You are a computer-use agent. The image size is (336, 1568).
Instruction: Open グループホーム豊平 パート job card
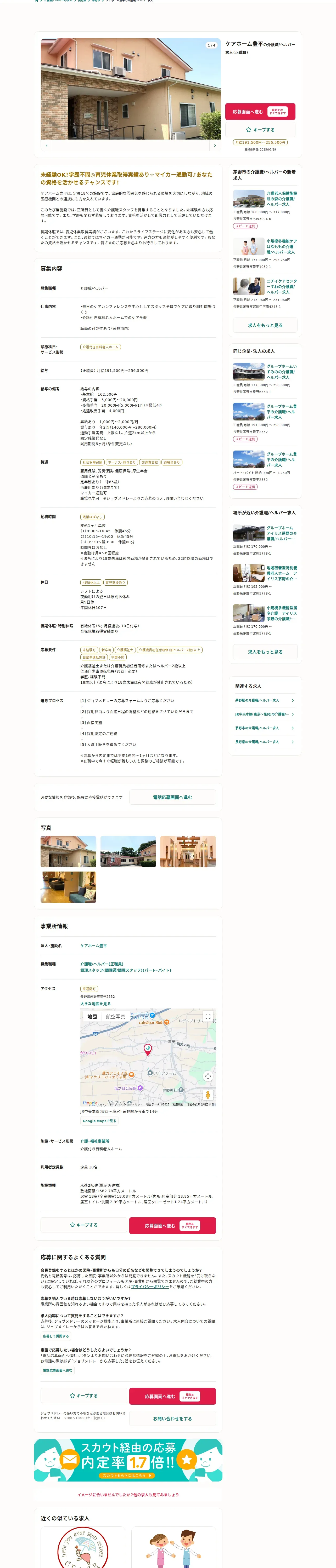(265, 470)
